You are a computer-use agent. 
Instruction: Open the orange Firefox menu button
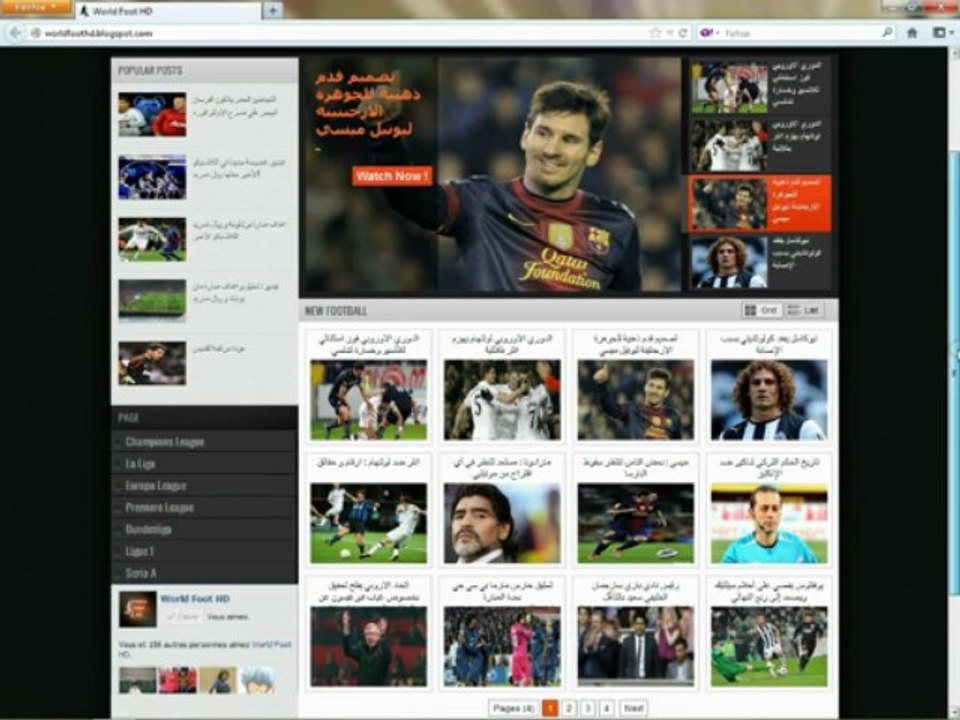tap(36, 7)
